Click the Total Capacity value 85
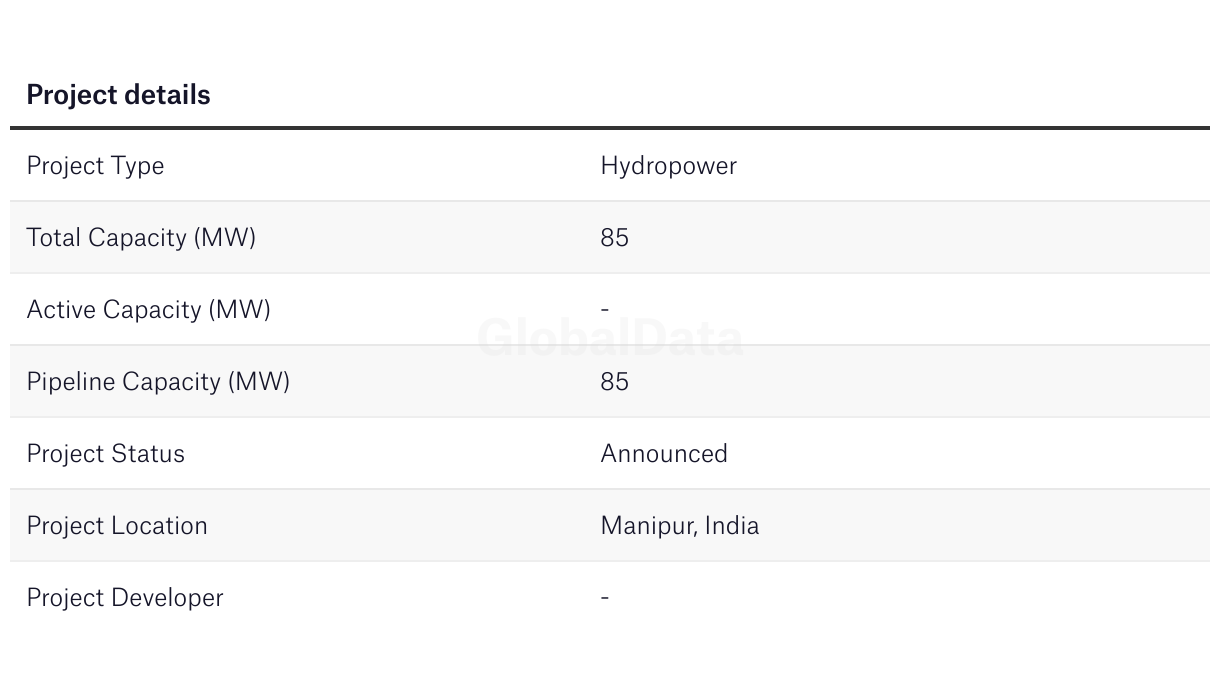The height and width of the screenshot is (674, 1220). pyautogui.click(x=615, y=238)
